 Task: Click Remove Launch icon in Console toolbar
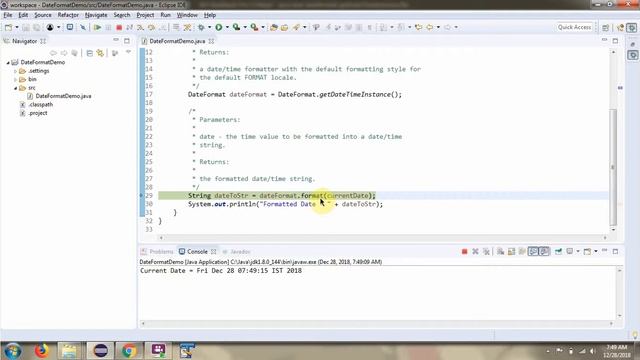click(x=475, y=251)
